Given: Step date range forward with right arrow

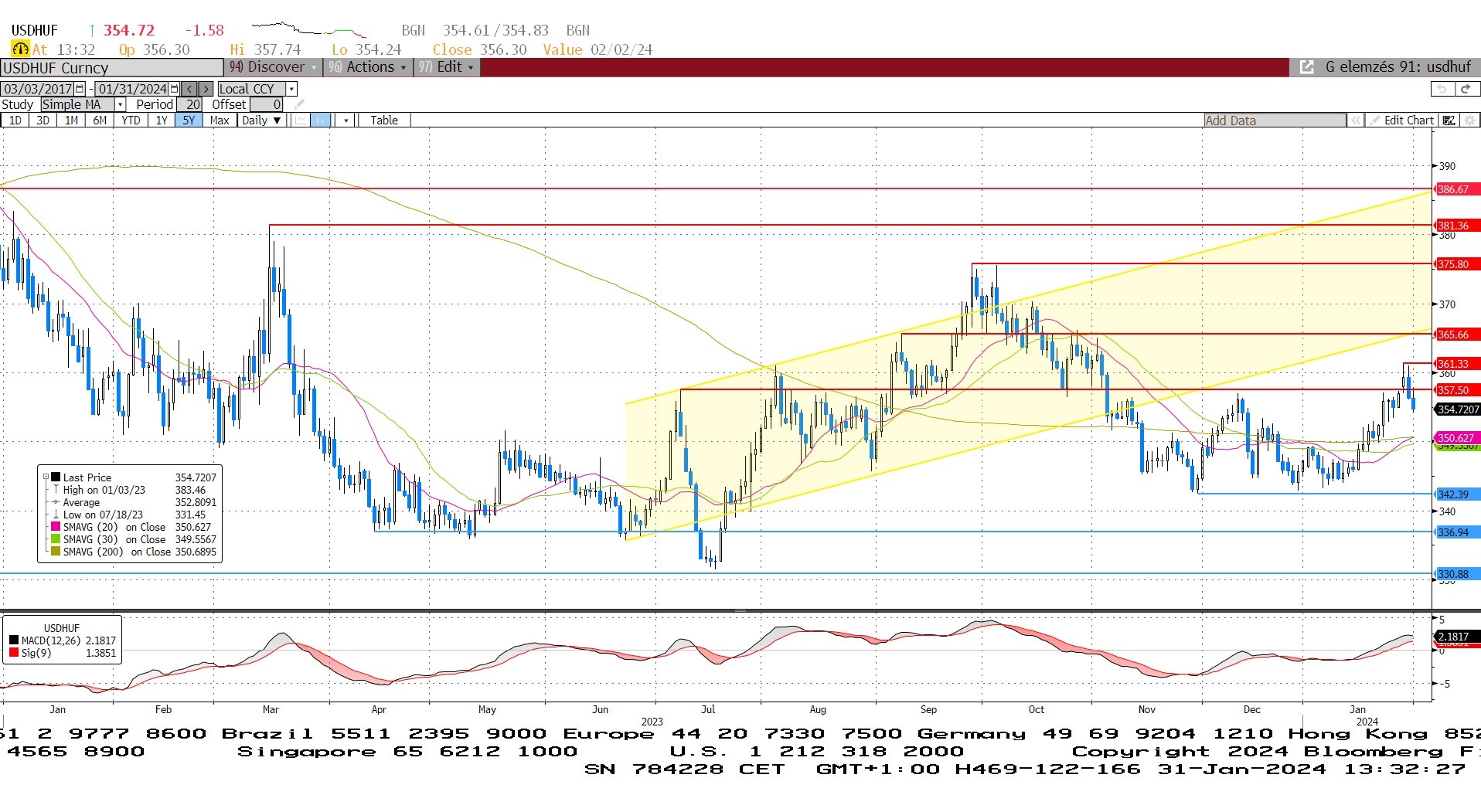Looking at the screenshot, I should [206, 89].
